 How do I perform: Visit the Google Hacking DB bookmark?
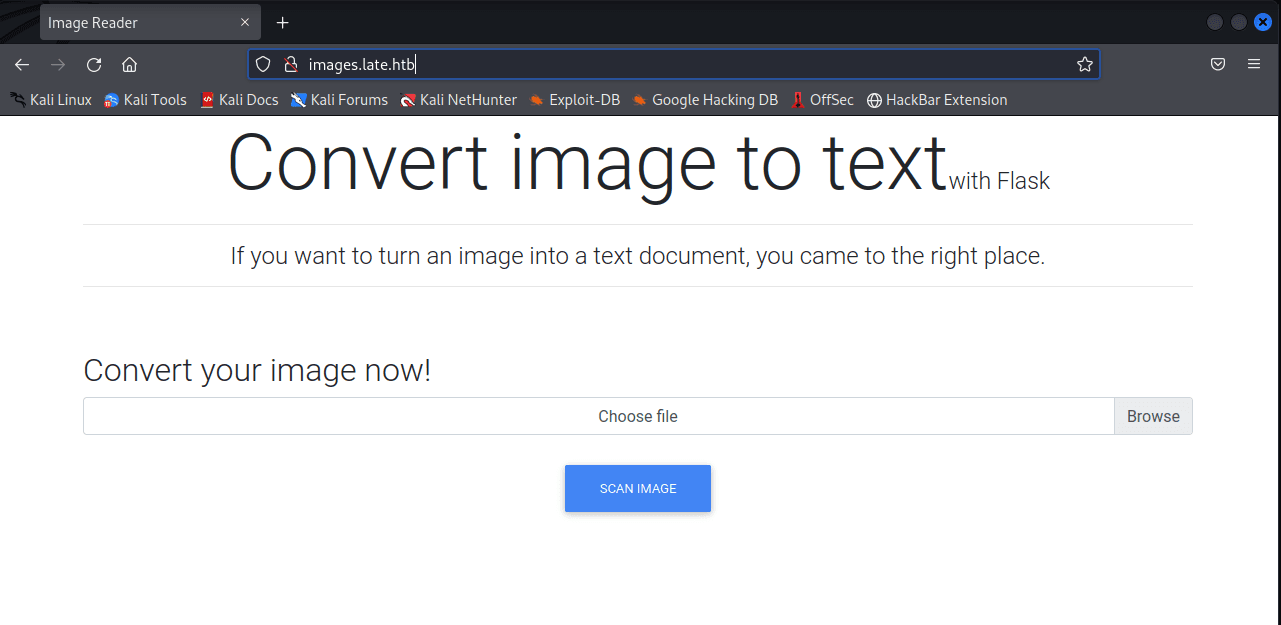(x=714, y=99)
